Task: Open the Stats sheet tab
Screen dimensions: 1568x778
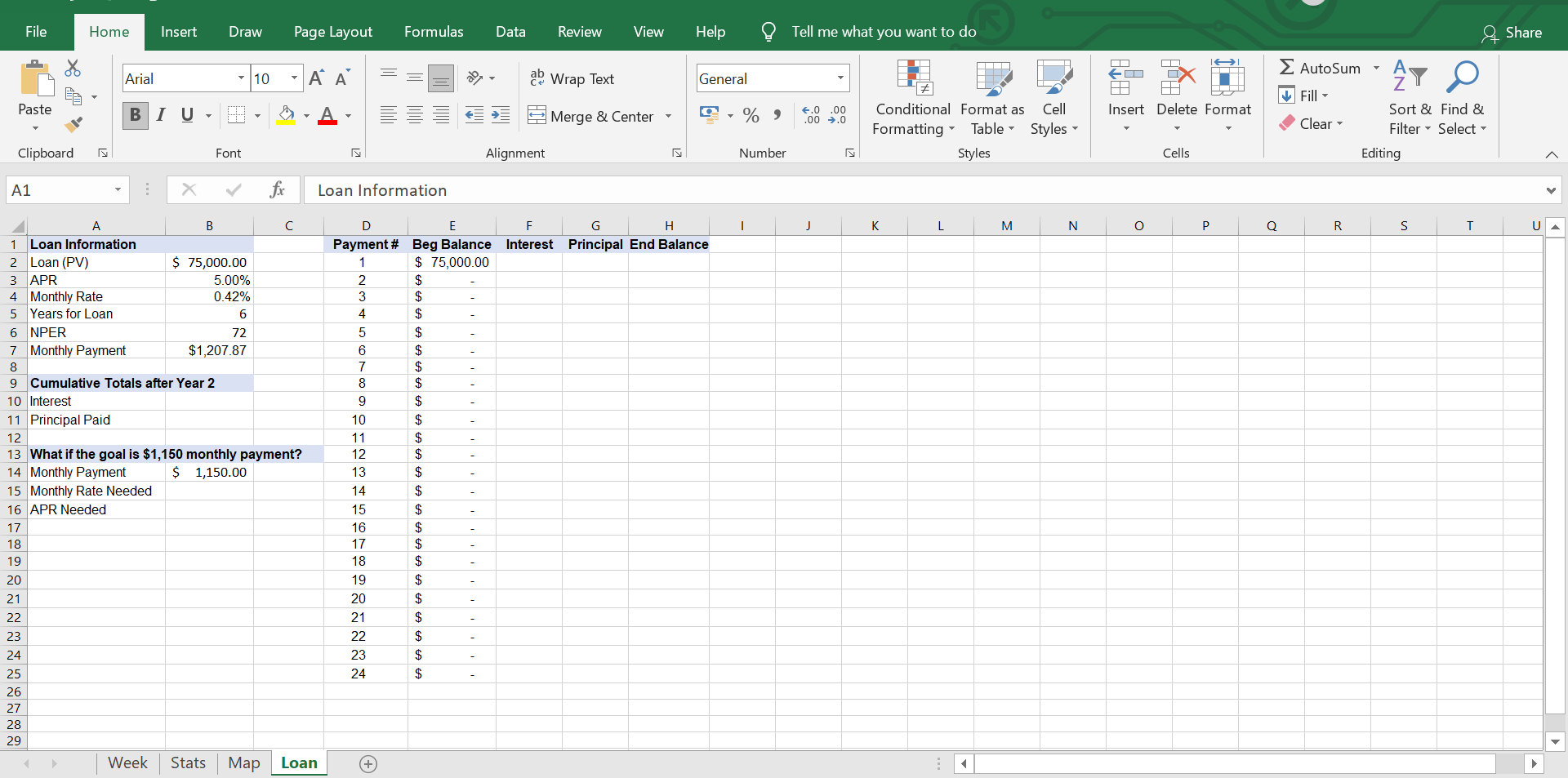Action: tap(188, 762)
